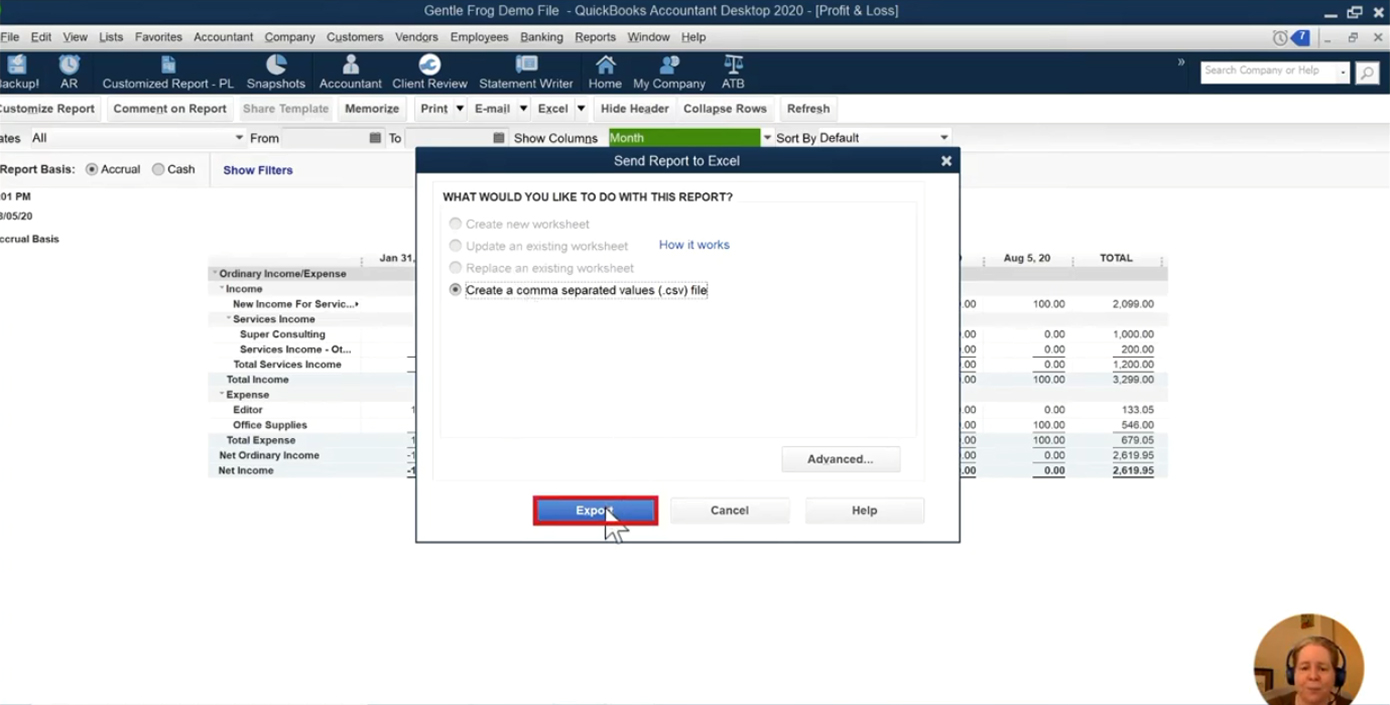
Task: Choose the Create new worksheet option
Action: 456,224
